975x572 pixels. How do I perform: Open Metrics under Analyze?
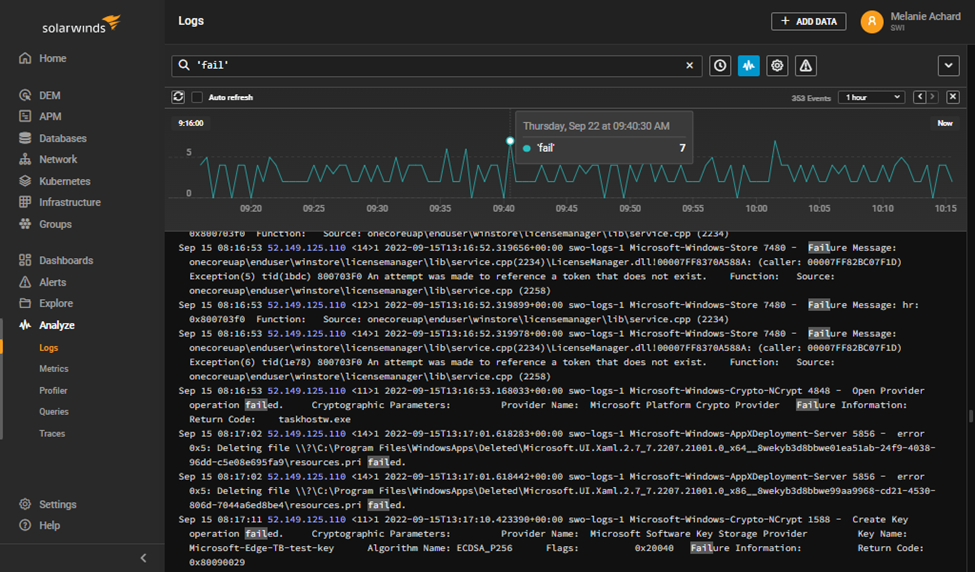(x=54, y=369)
